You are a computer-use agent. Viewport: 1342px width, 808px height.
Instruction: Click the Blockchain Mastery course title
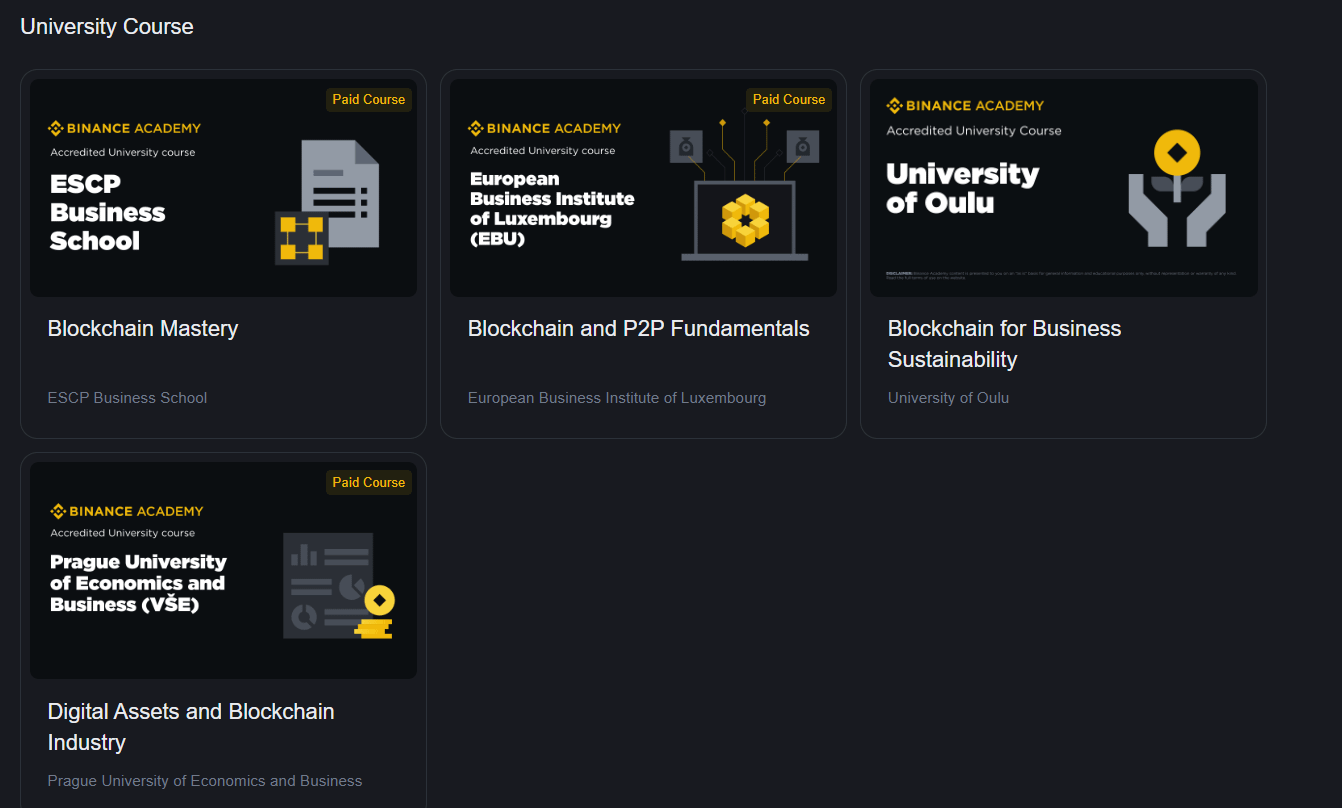click(143, 329)
